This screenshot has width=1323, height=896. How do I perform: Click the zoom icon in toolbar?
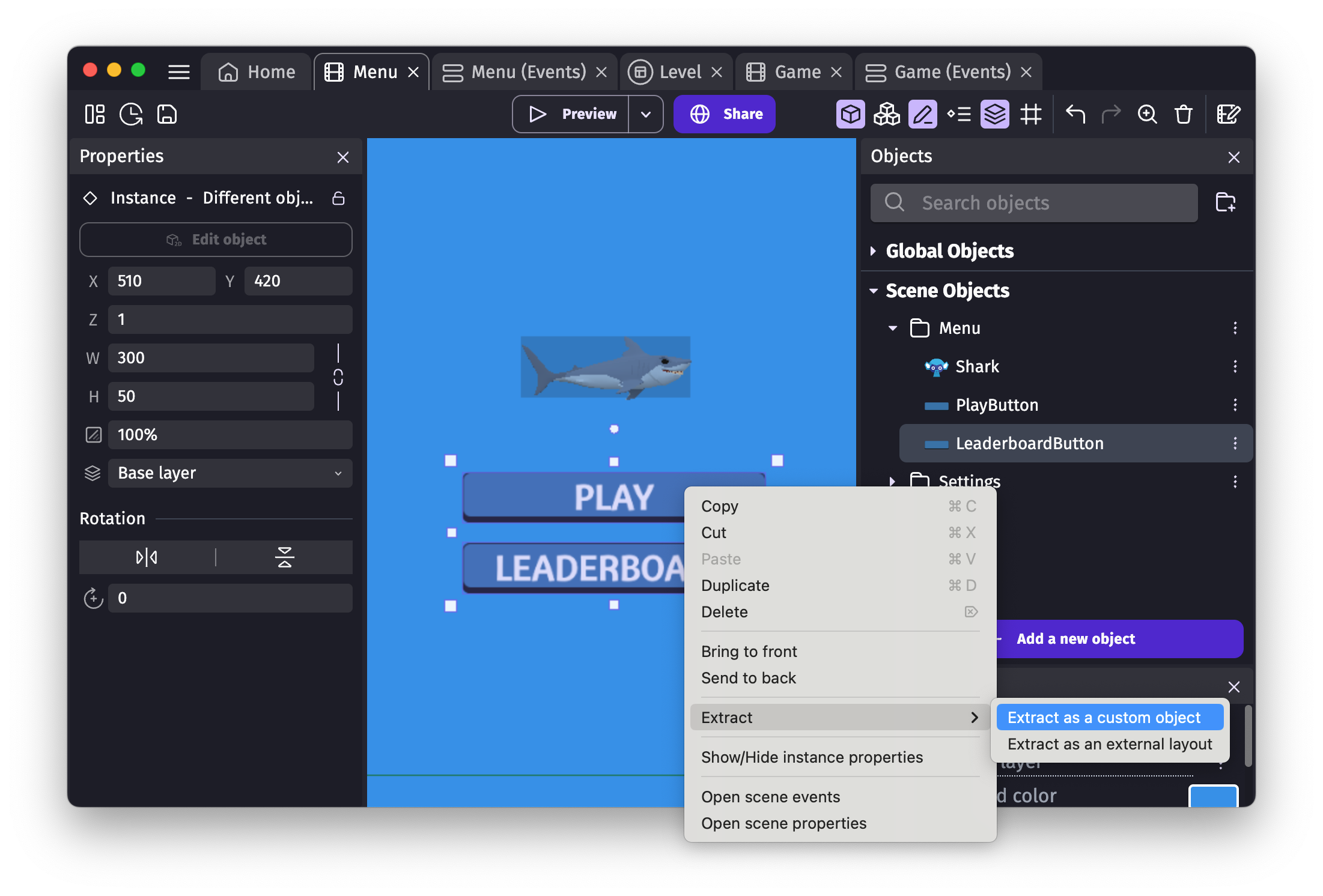click(1147, 113)
